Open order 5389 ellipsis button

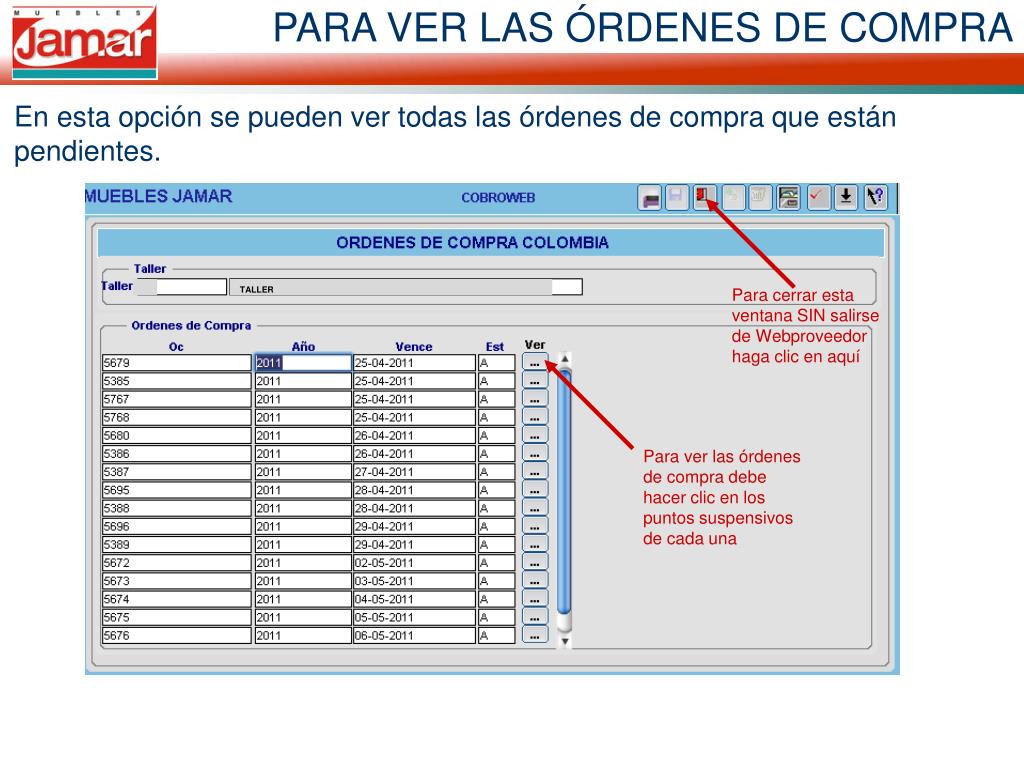point(535,545)
